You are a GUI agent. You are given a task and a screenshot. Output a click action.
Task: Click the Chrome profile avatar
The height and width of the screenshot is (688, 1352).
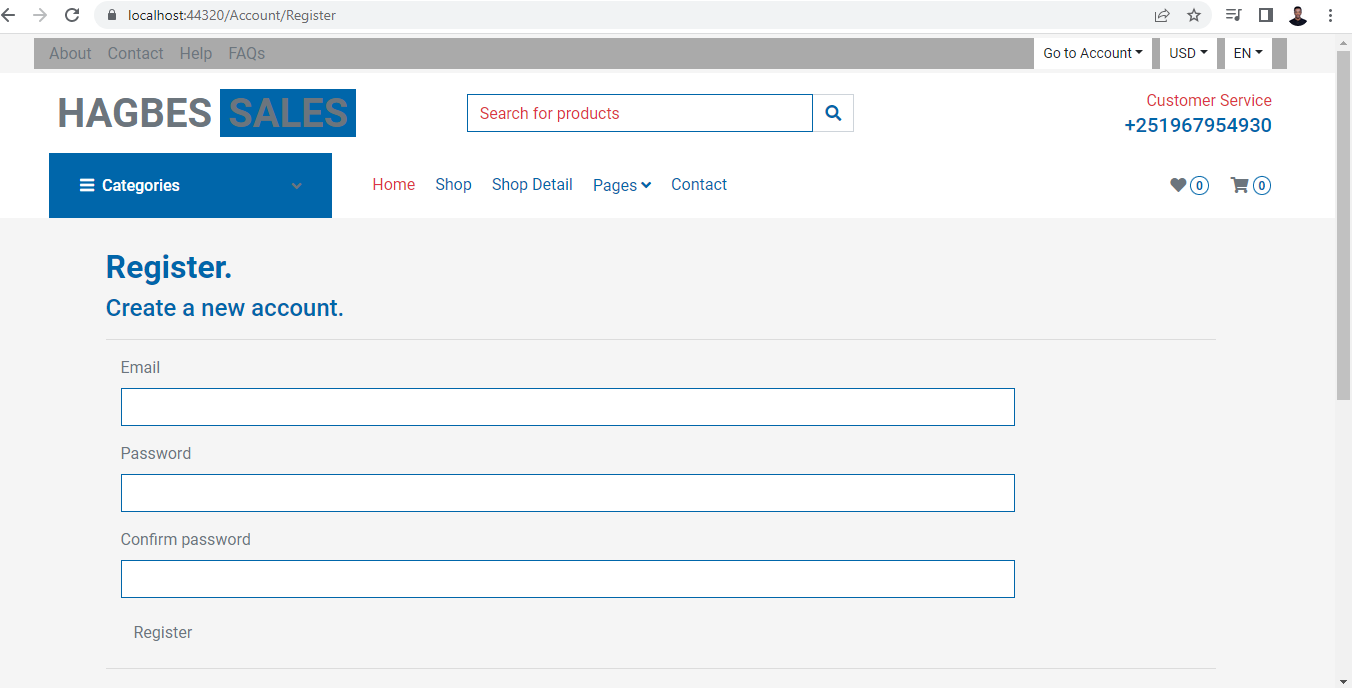click(x=1298, y=15)
